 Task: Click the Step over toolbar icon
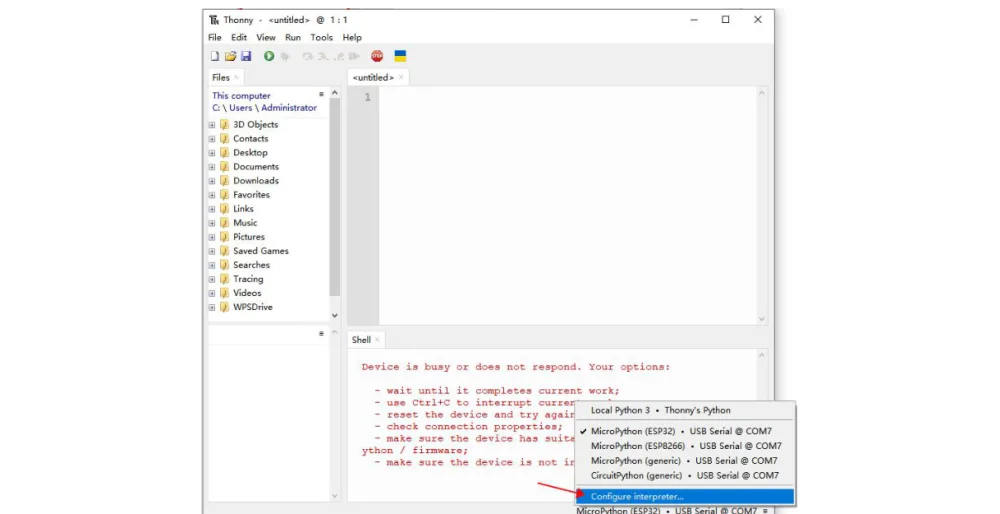tap(307, 56)
